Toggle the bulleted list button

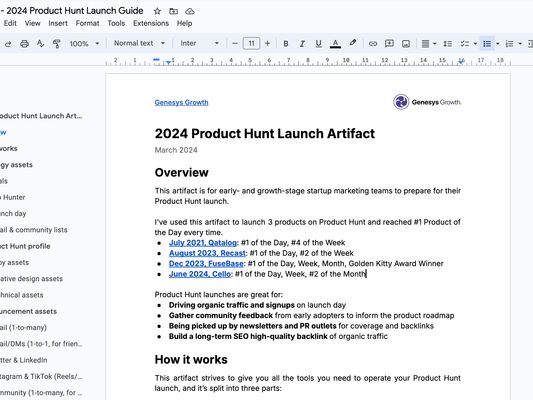[x=487, y=44]
